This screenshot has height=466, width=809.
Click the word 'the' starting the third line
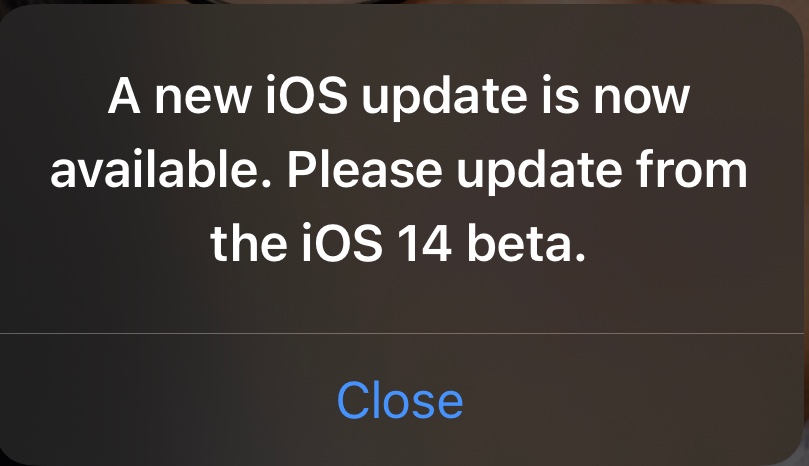(249, 243)
